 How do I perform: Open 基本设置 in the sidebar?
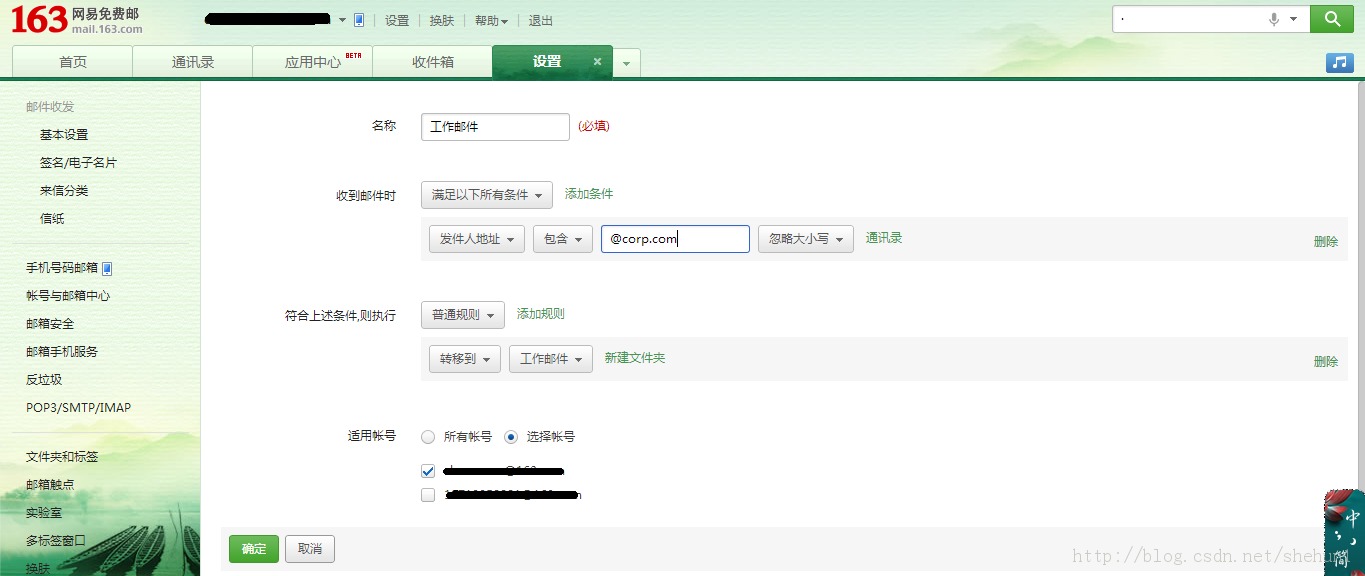click(64, 135)
